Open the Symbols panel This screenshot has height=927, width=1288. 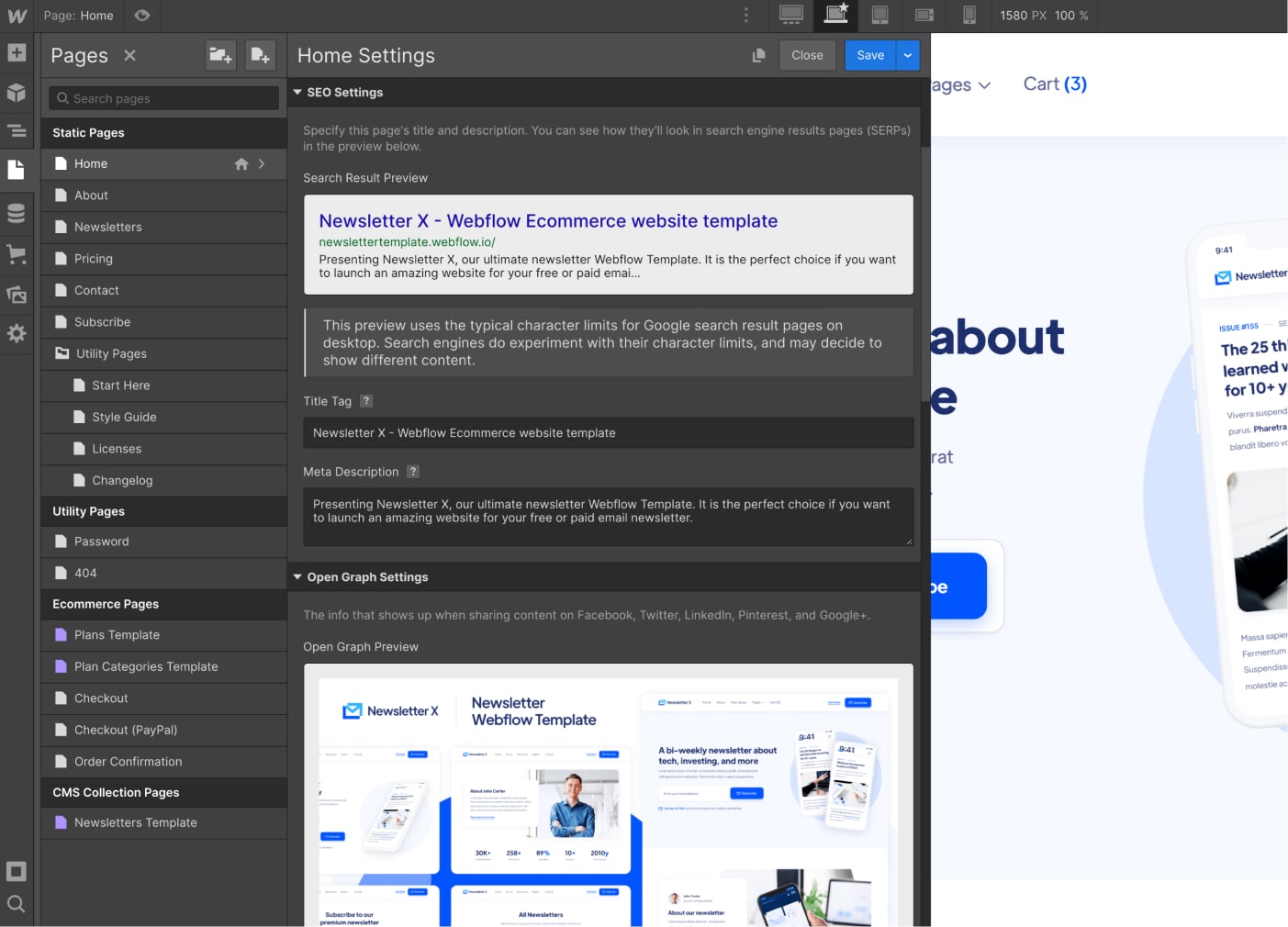point(17,92)
